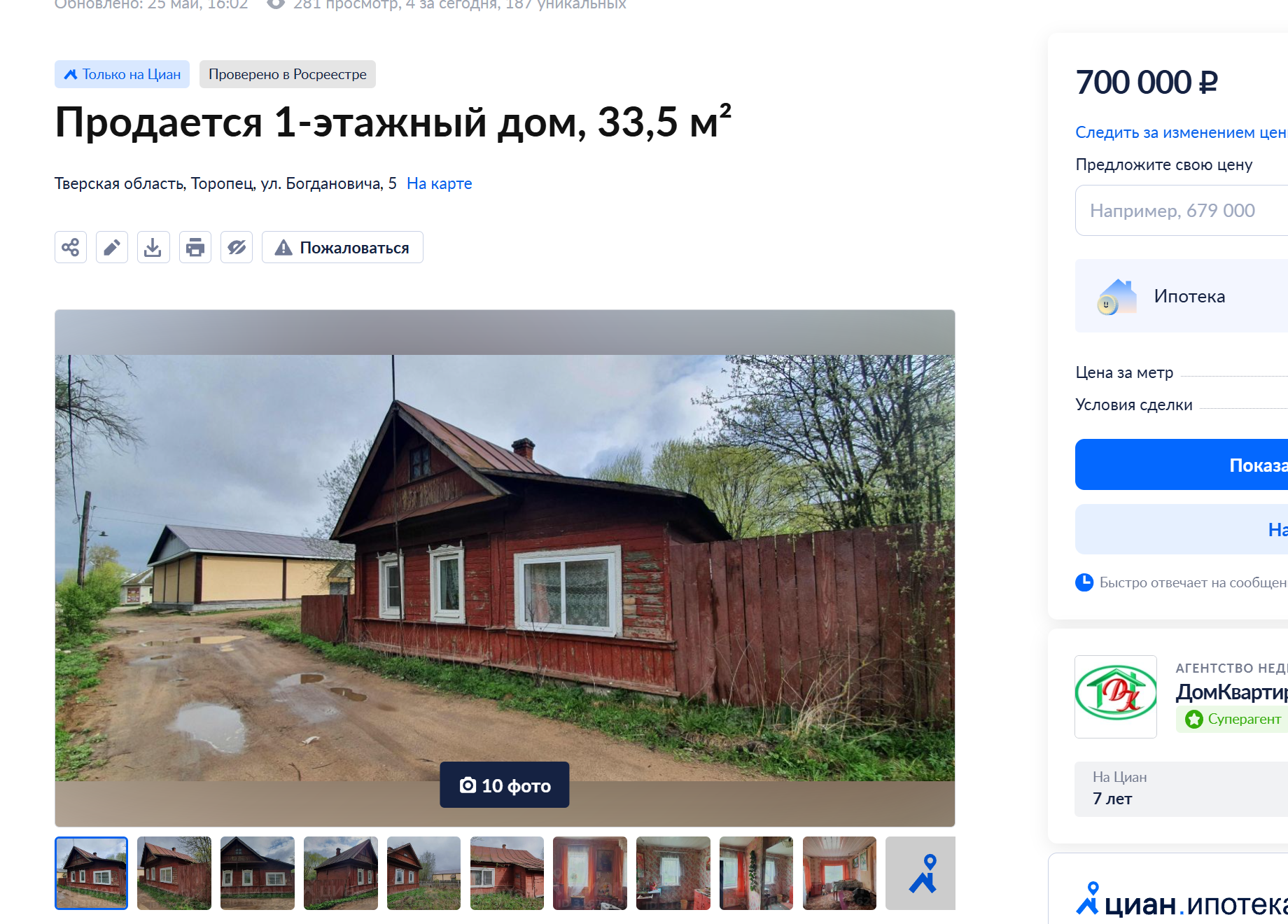Screen dimensions: 1288x924
Task: Select the last interior photo thumbnail
Action: pyautogui.click(x=839, y=873)
